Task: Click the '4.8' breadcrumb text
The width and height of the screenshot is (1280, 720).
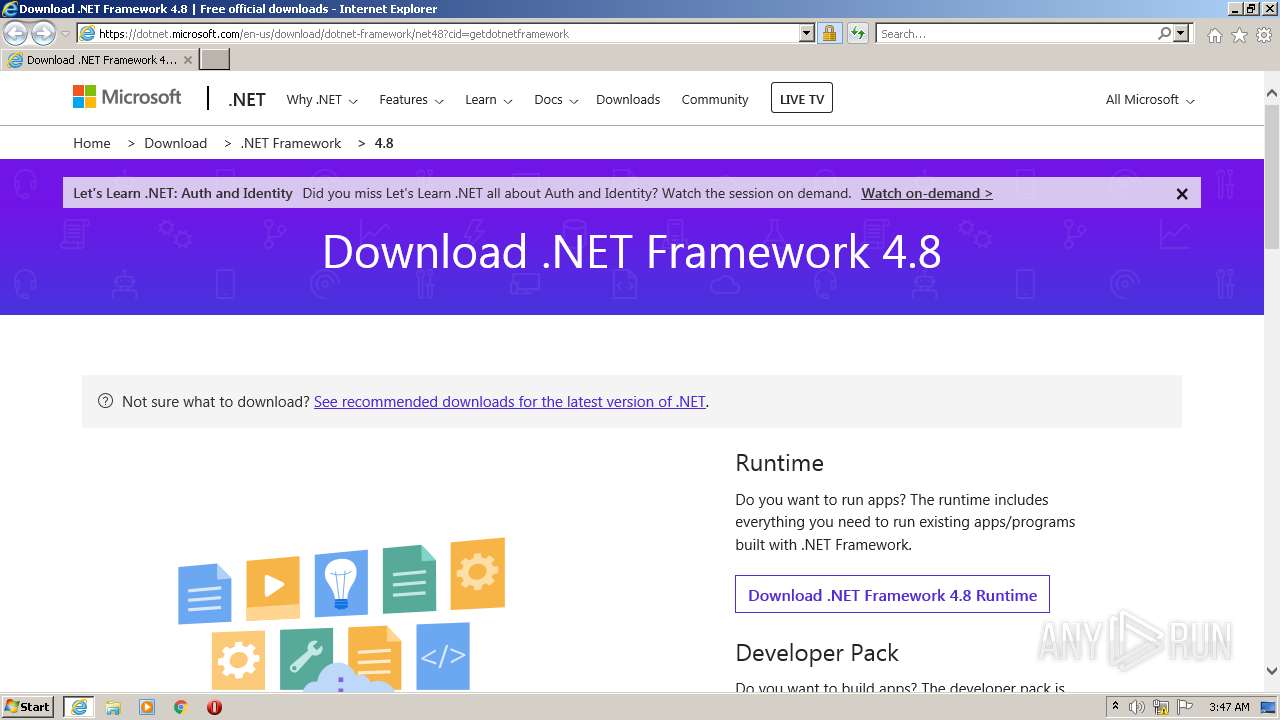Action: tap(384, 143)
